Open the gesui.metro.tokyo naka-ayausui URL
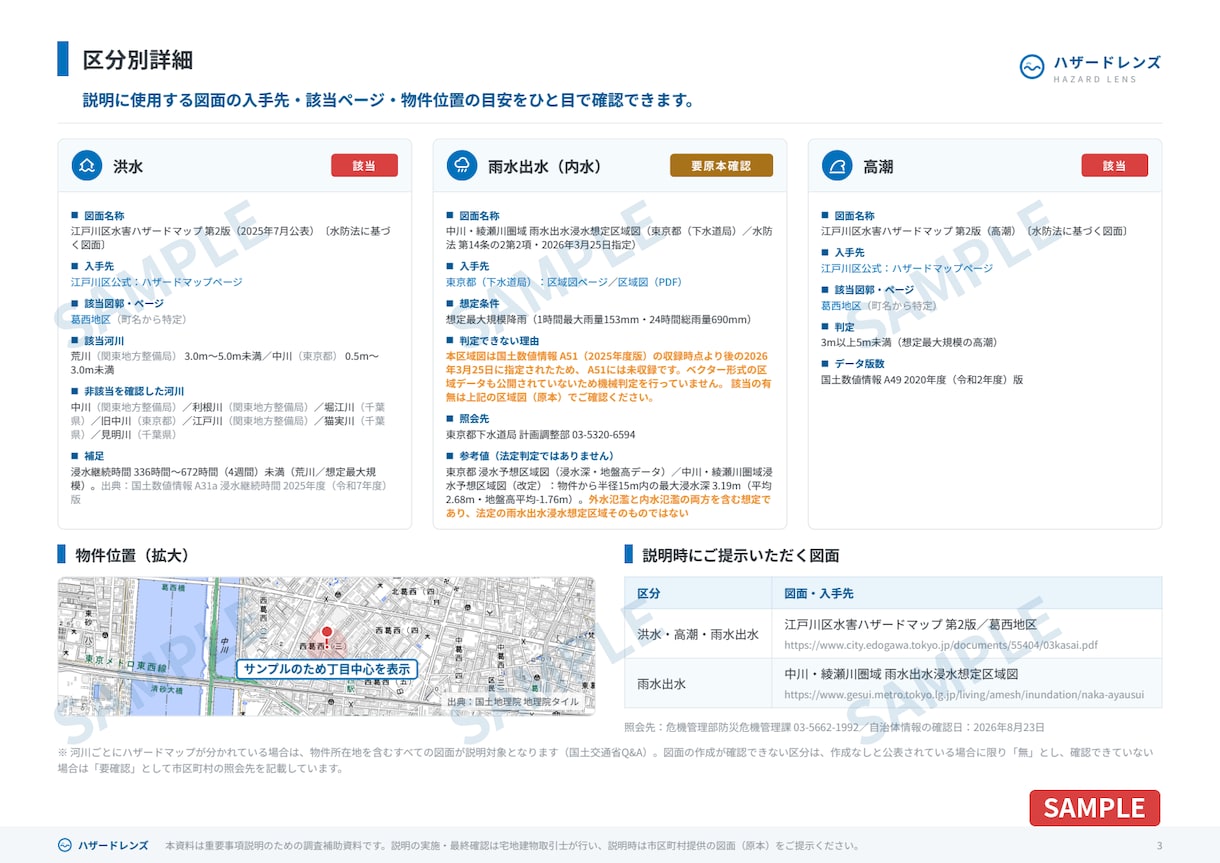Image resolution: width=1220 pixels, height=863 pixels. point(964,695)
